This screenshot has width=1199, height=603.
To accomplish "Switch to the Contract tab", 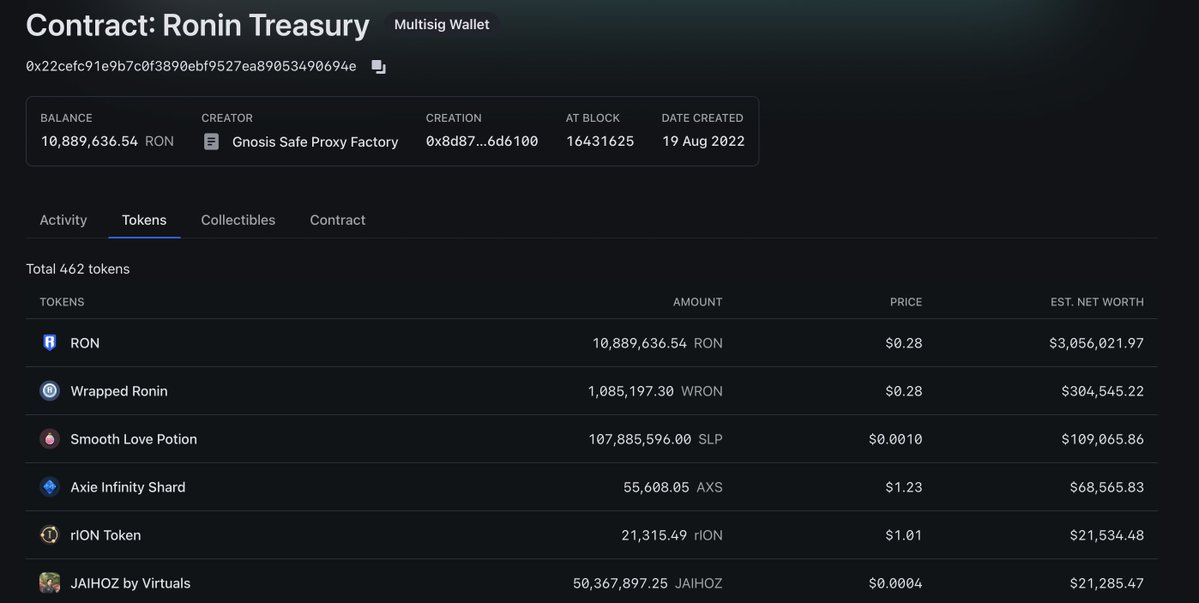I will pyautogui.click(x=337, y=219).
